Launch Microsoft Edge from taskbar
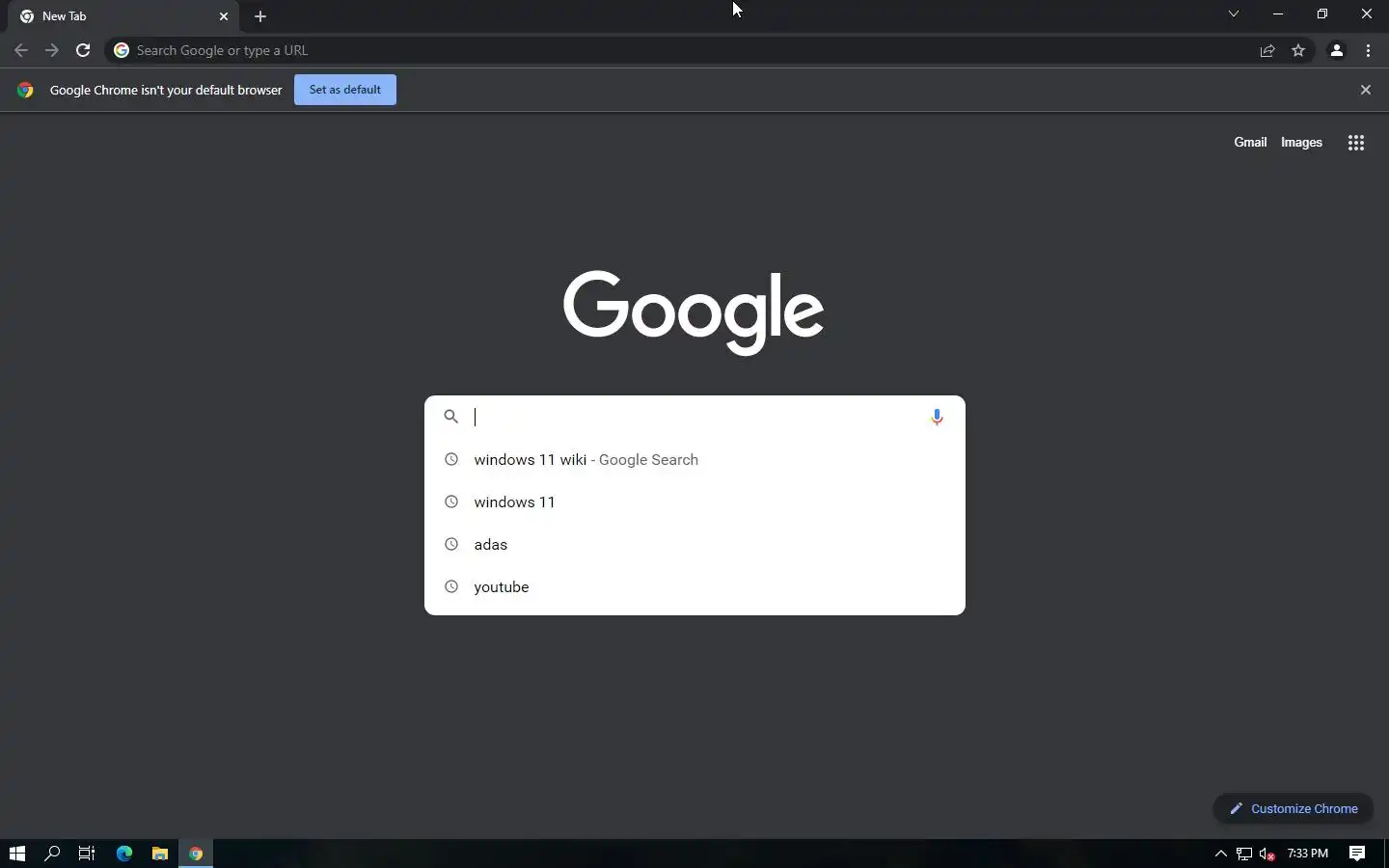Image resolution: width=1389 pixels, height=868 pixels. tap(124, 854)
